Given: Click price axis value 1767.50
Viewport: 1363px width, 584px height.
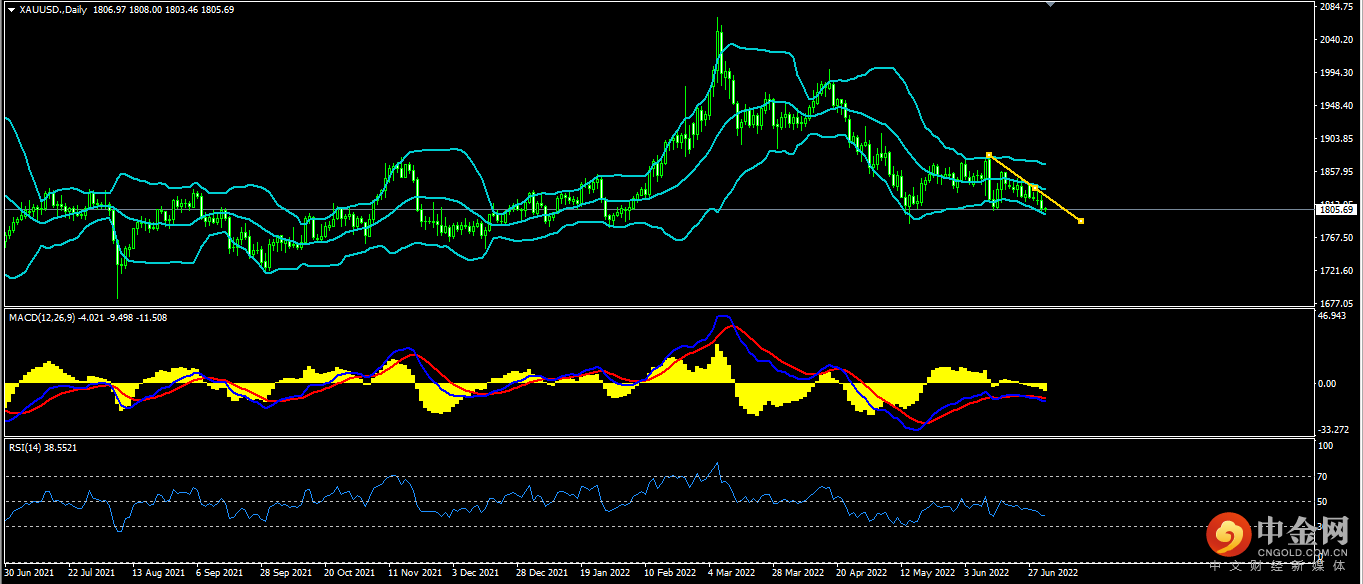Looking at the screenshot, I should (x=1336, y=238).
